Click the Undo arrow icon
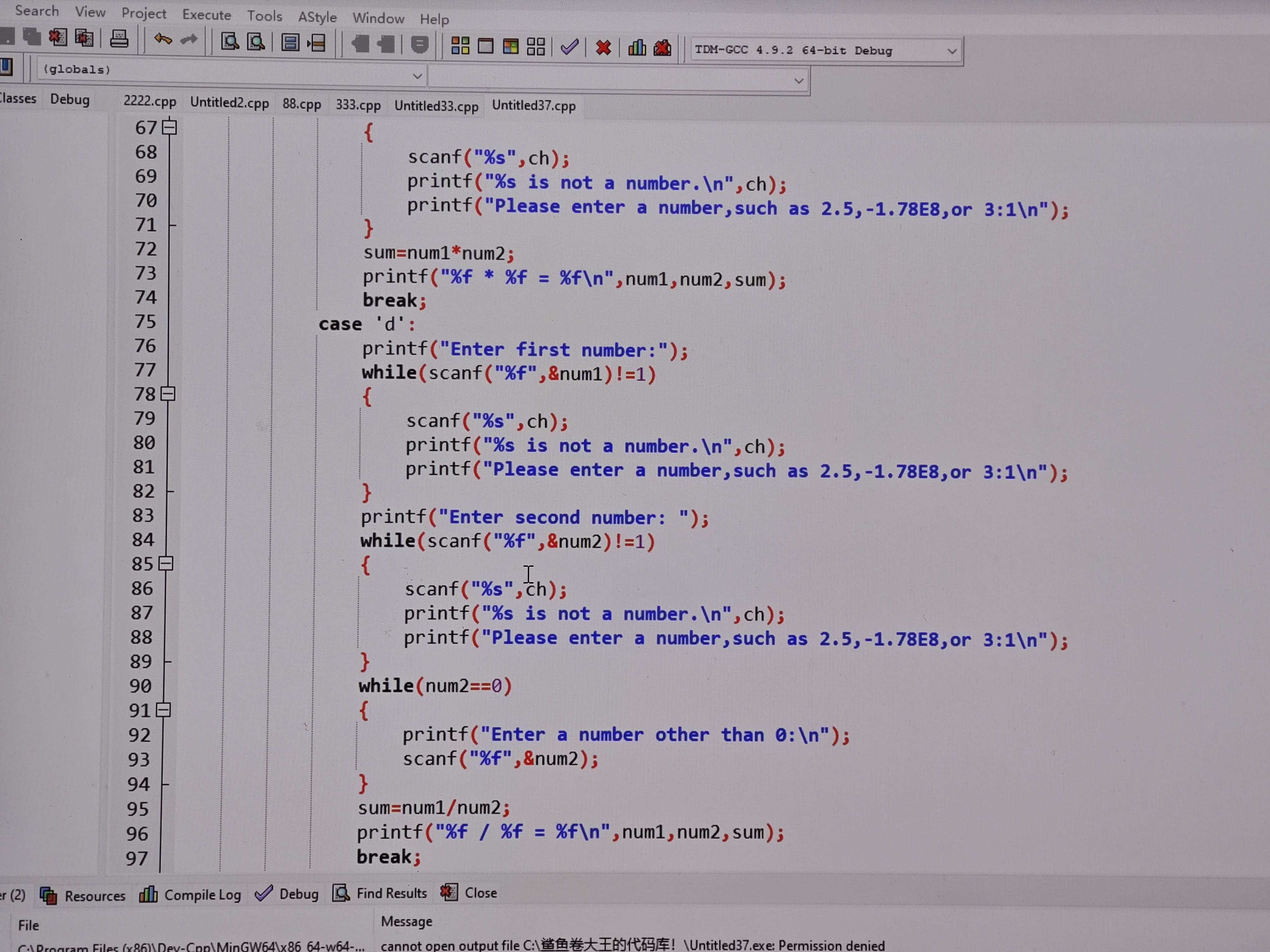This screenshot has width=1270, height=952. tap(163, 40)
